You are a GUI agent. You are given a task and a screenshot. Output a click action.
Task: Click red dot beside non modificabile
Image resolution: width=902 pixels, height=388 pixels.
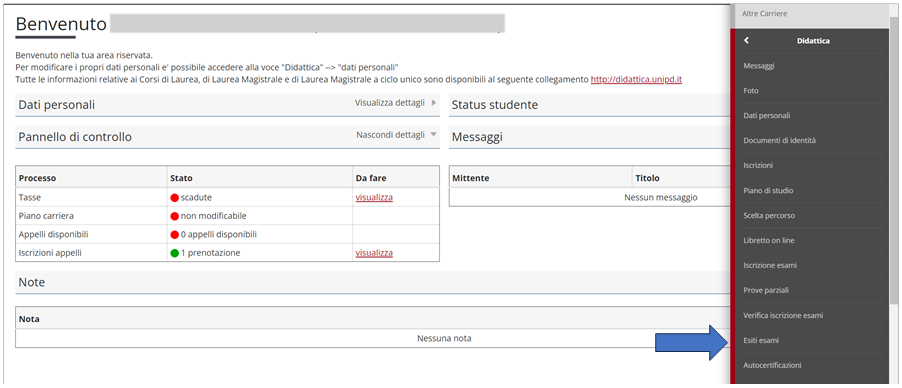[x=175, y=216]
